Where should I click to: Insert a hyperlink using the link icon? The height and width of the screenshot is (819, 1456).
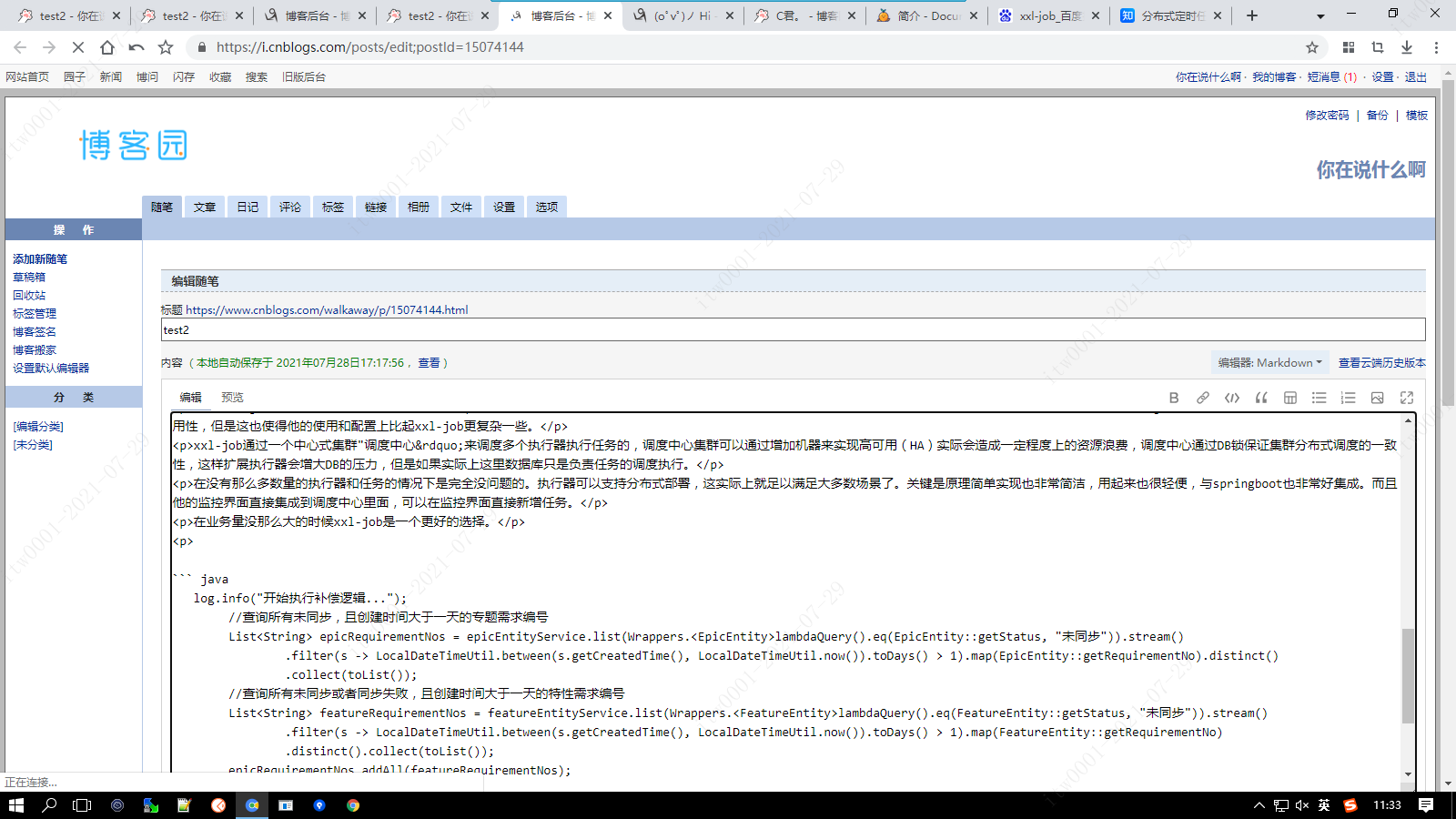point(1203,398)
